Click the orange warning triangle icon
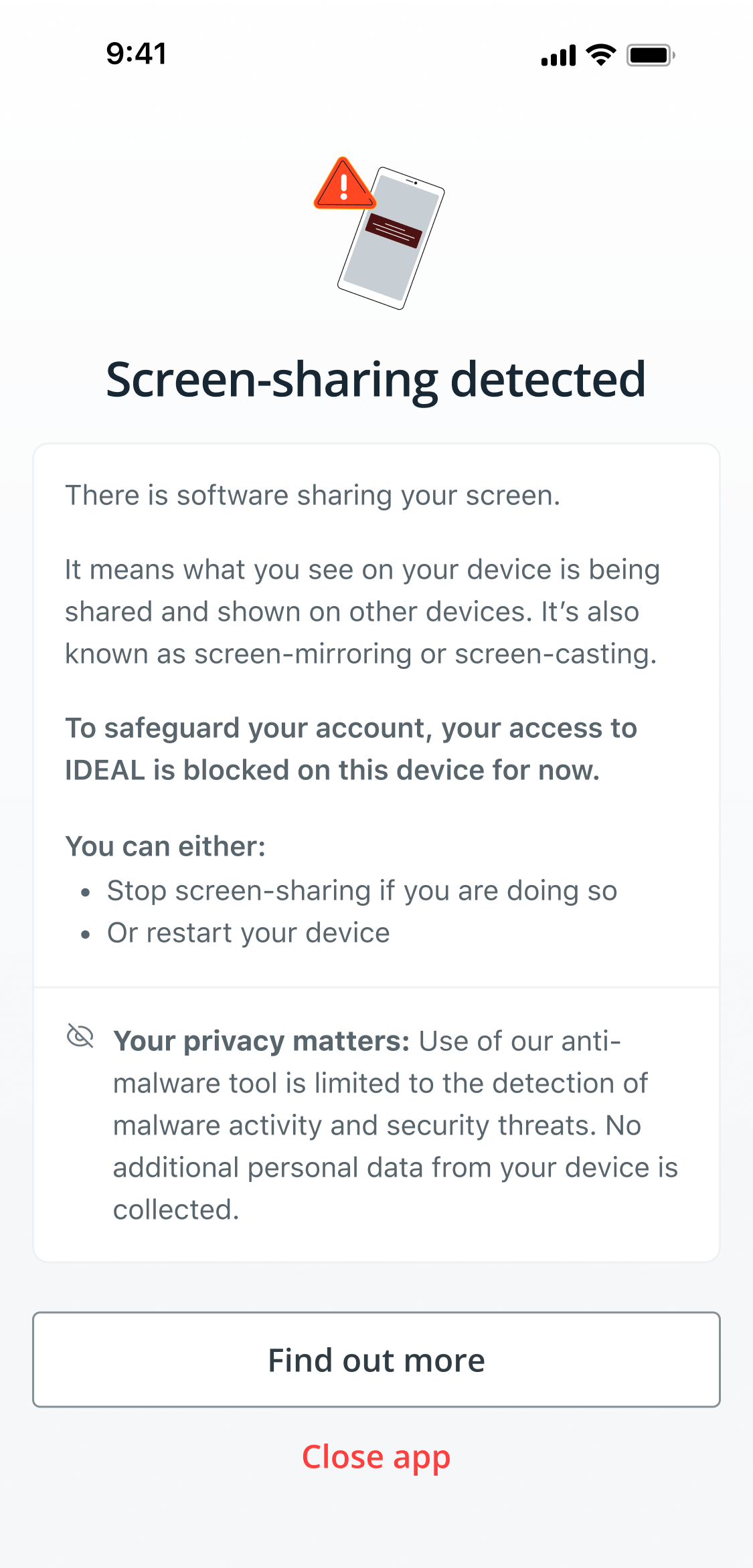Viewport: 753px width, 1568px height. 345,183
